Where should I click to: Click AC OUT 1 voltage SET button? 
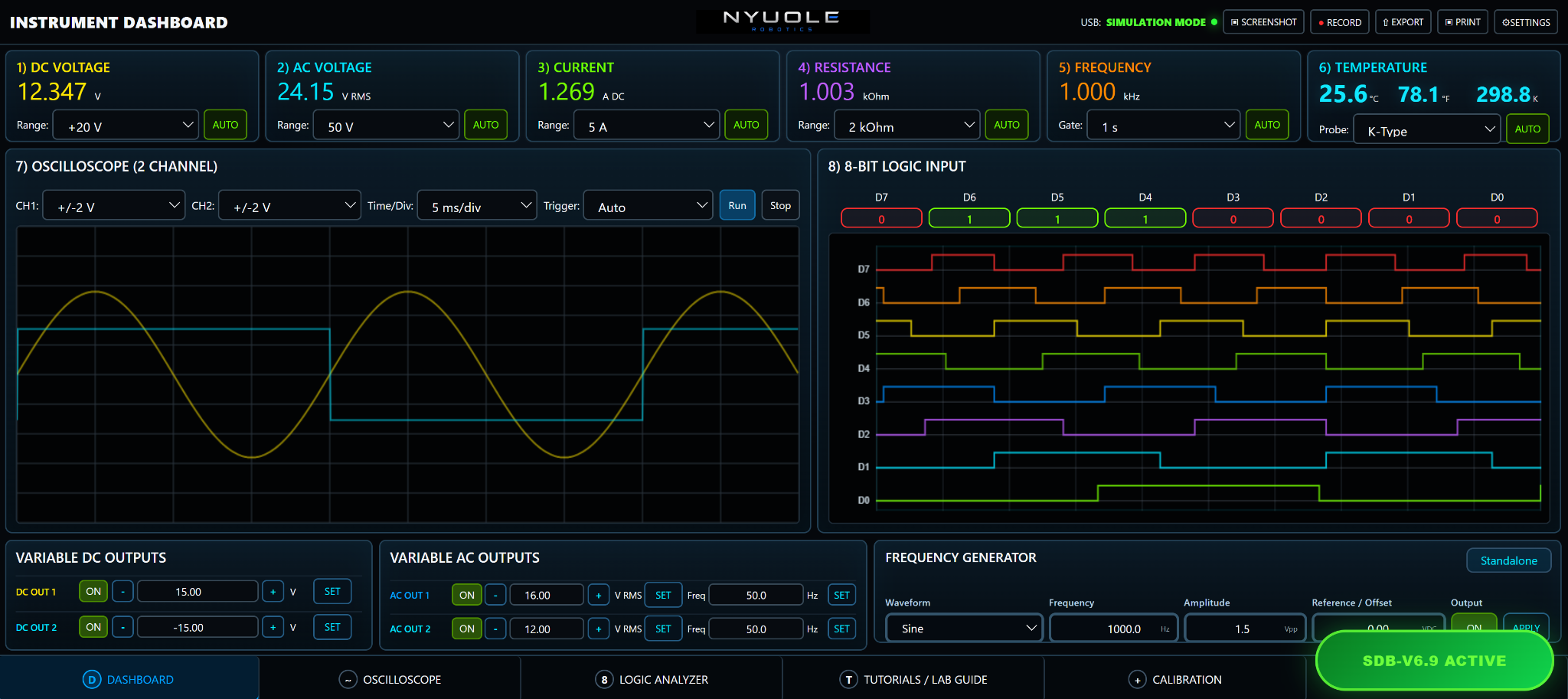(x=663, y=595)
